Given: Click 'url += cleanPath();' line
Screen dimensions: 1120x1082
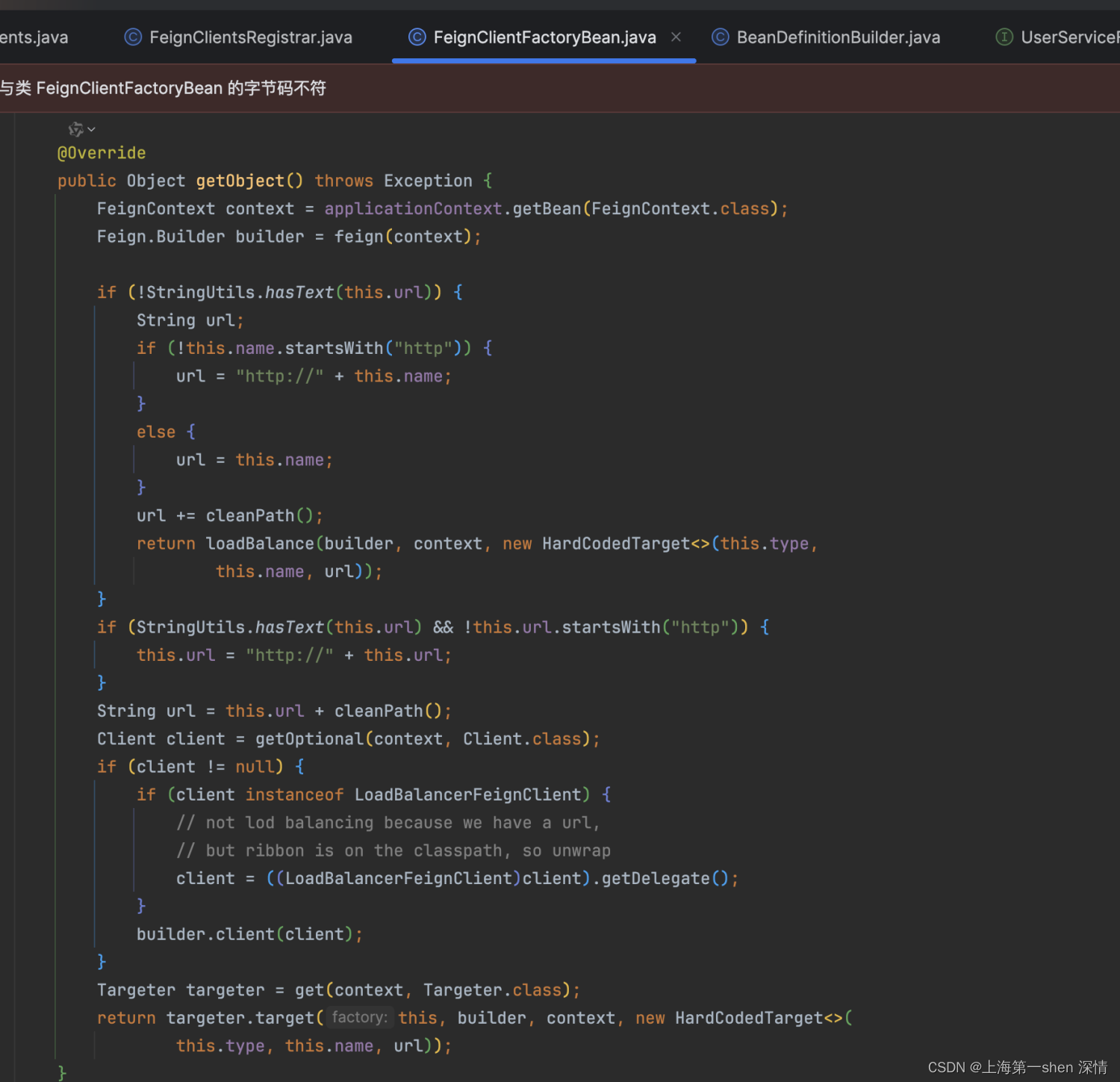Looking at the screenshot, I should coord(230,516).
